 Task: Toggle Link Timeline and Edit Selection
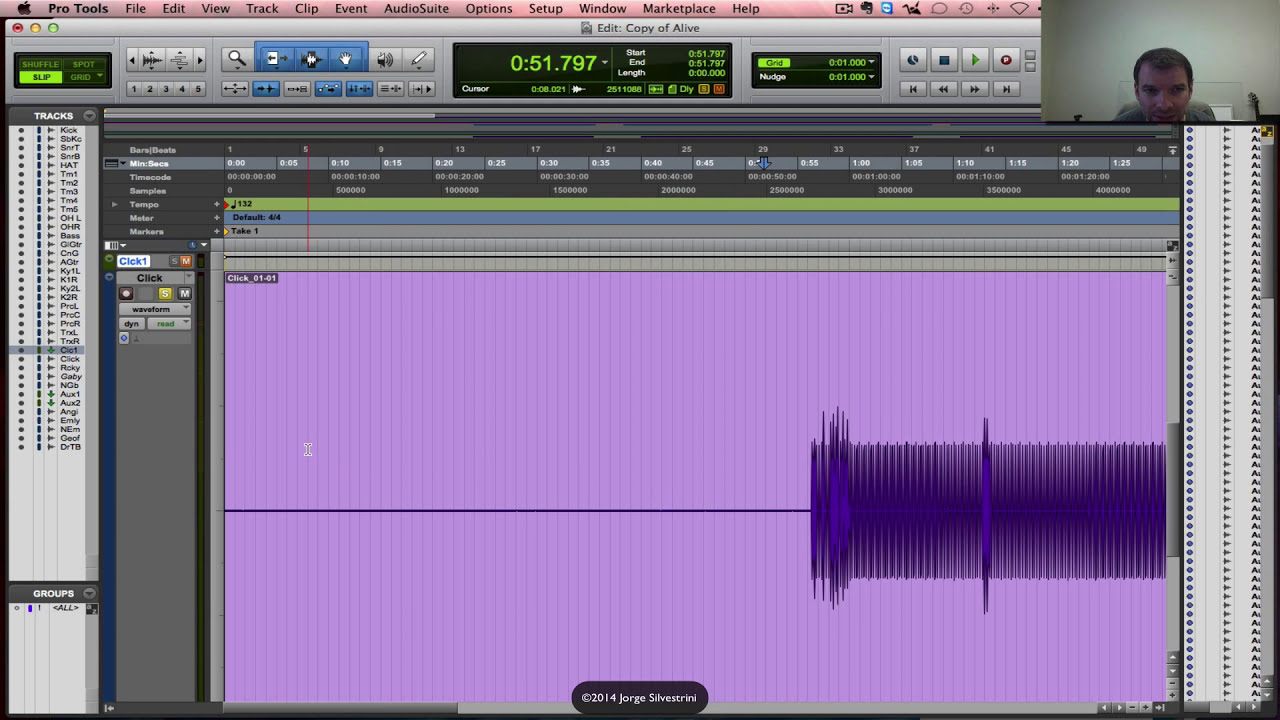click(x=359, y=89)
